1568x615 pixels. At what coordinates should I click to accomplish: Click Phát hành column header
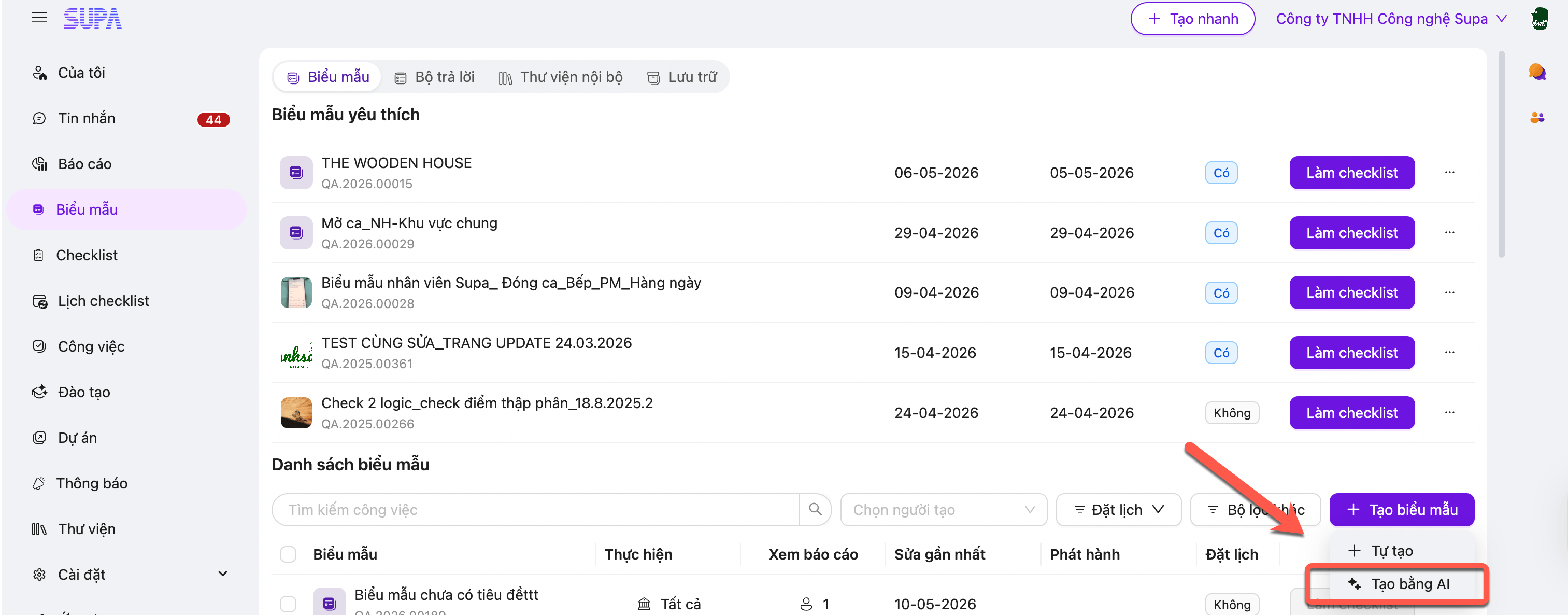(x=1084, y=554)
